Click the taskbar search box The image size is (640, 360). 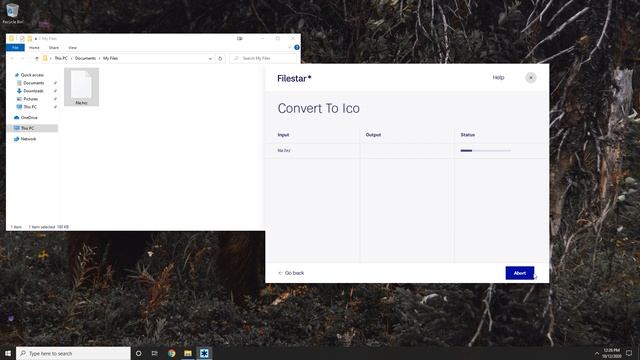[x=73, y=353]
